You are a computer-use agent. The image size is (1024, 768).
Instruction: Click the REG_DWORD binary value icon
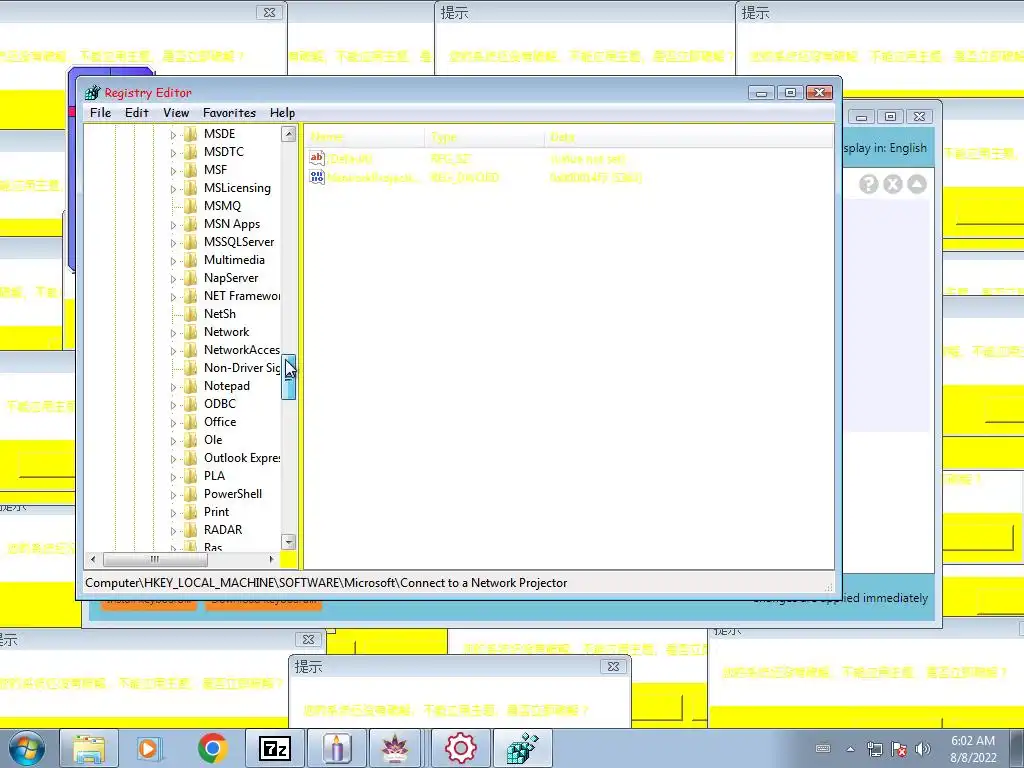[317, 176]
